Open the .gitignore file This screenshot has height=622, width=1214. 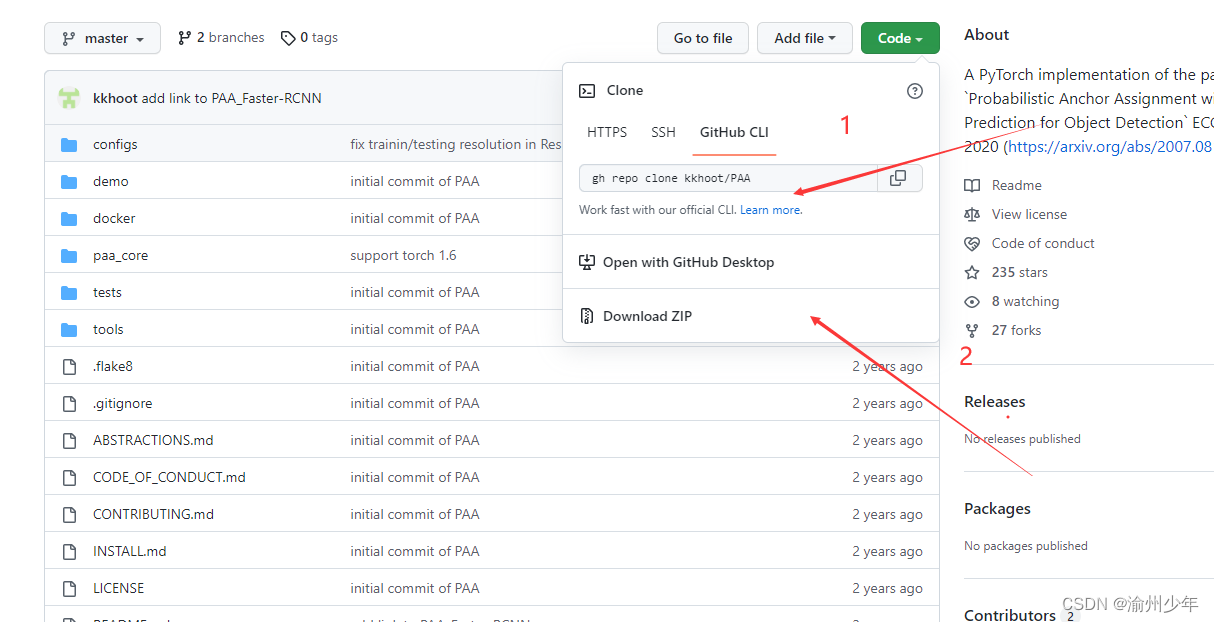tap(123, 403)
